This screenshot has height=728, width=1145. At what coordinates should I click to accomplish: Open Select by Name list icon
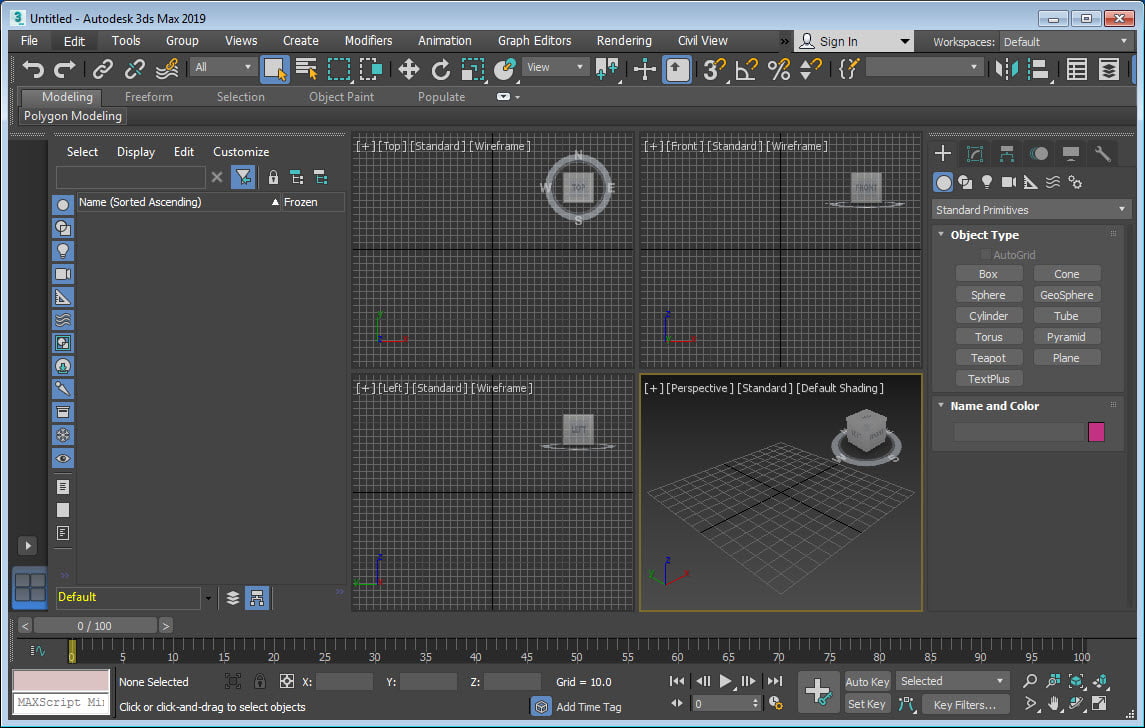pos(306,69)
